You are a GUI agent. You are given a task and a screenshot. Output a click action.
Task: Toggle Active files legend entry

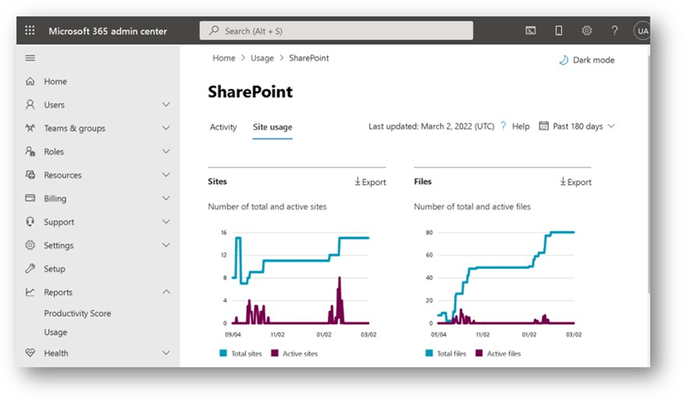498,353
